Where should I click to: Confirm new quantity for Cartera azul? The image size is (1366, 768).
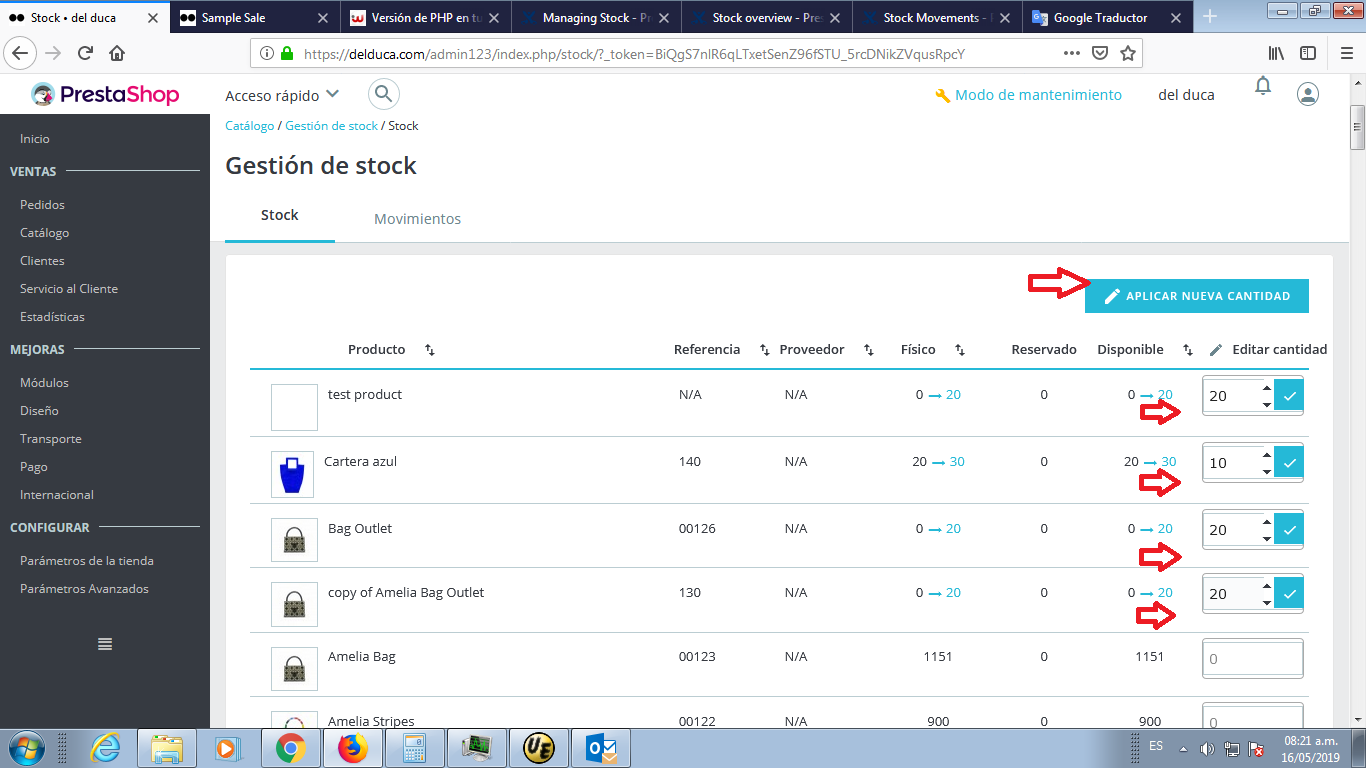[1288, 462]
